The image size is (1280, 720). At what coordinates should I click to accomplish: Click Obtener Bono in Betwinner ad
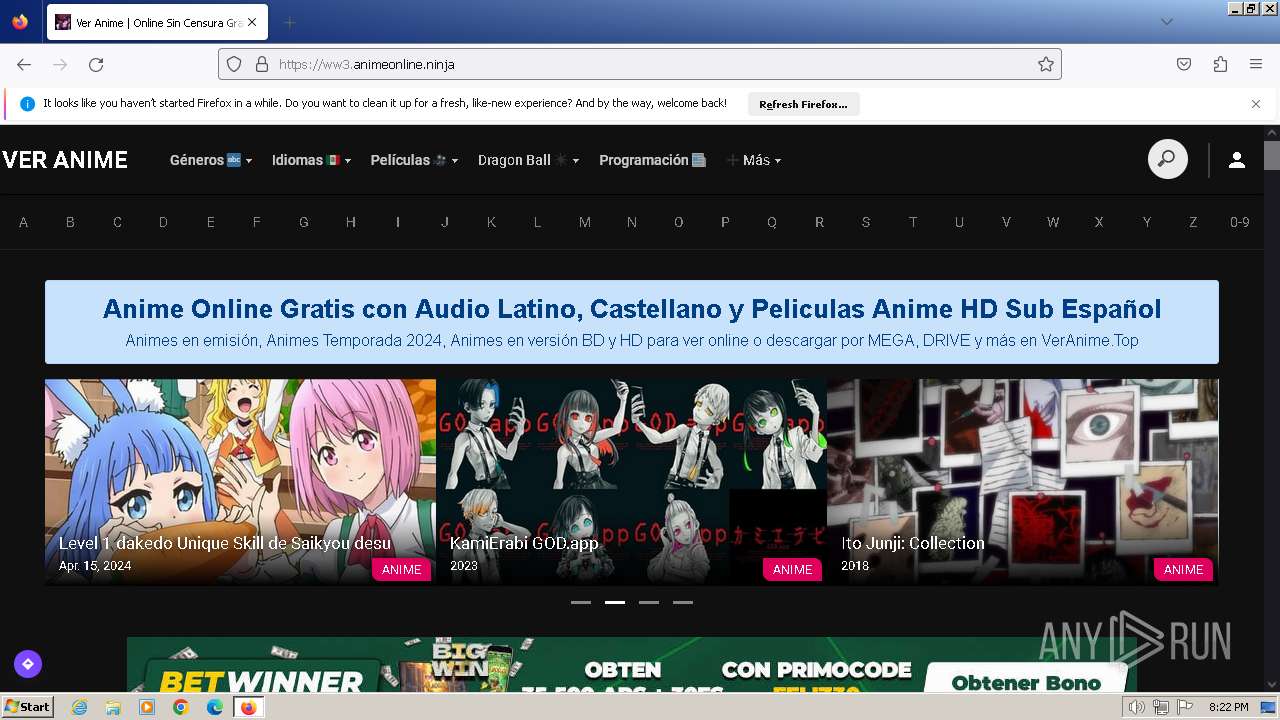tap(1026, 682)
